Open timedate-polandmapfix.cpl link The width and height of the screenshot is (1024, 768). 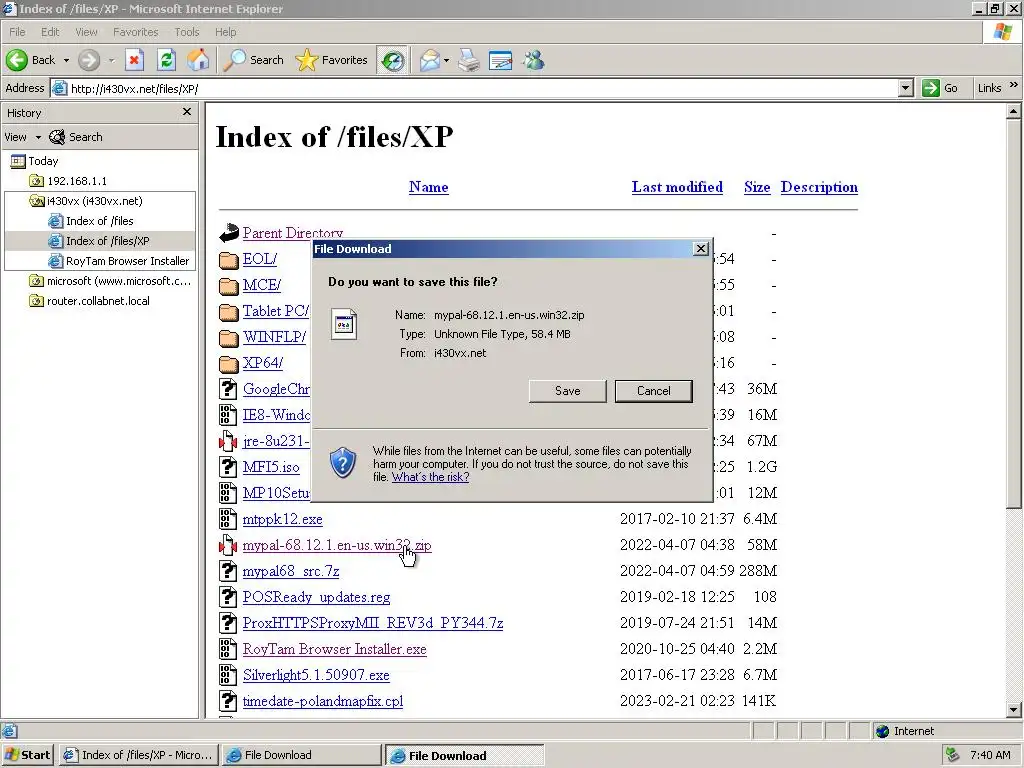point(323,701)
